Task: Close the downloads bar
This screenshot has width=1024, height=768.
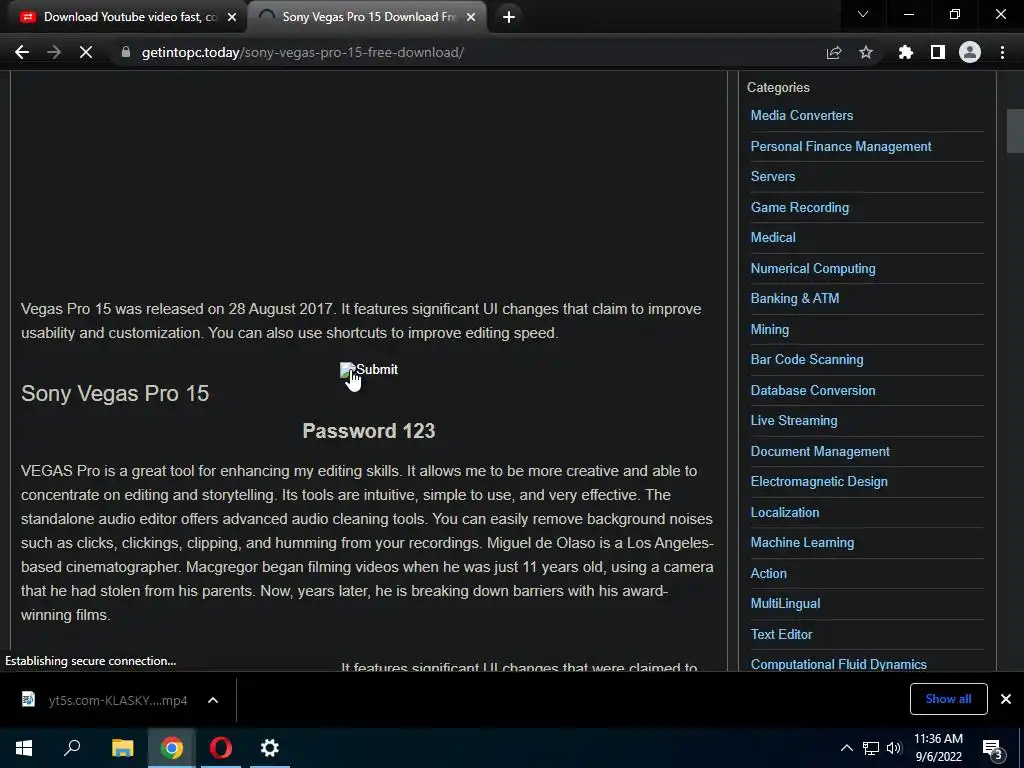Action: pos(1006,699)
